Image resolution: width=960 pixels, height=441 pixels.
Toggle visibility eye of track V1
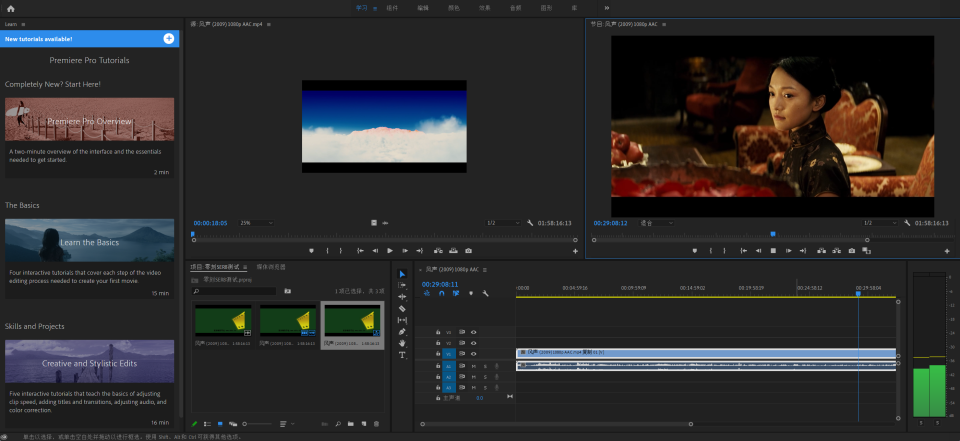click(x=474, y=353)
